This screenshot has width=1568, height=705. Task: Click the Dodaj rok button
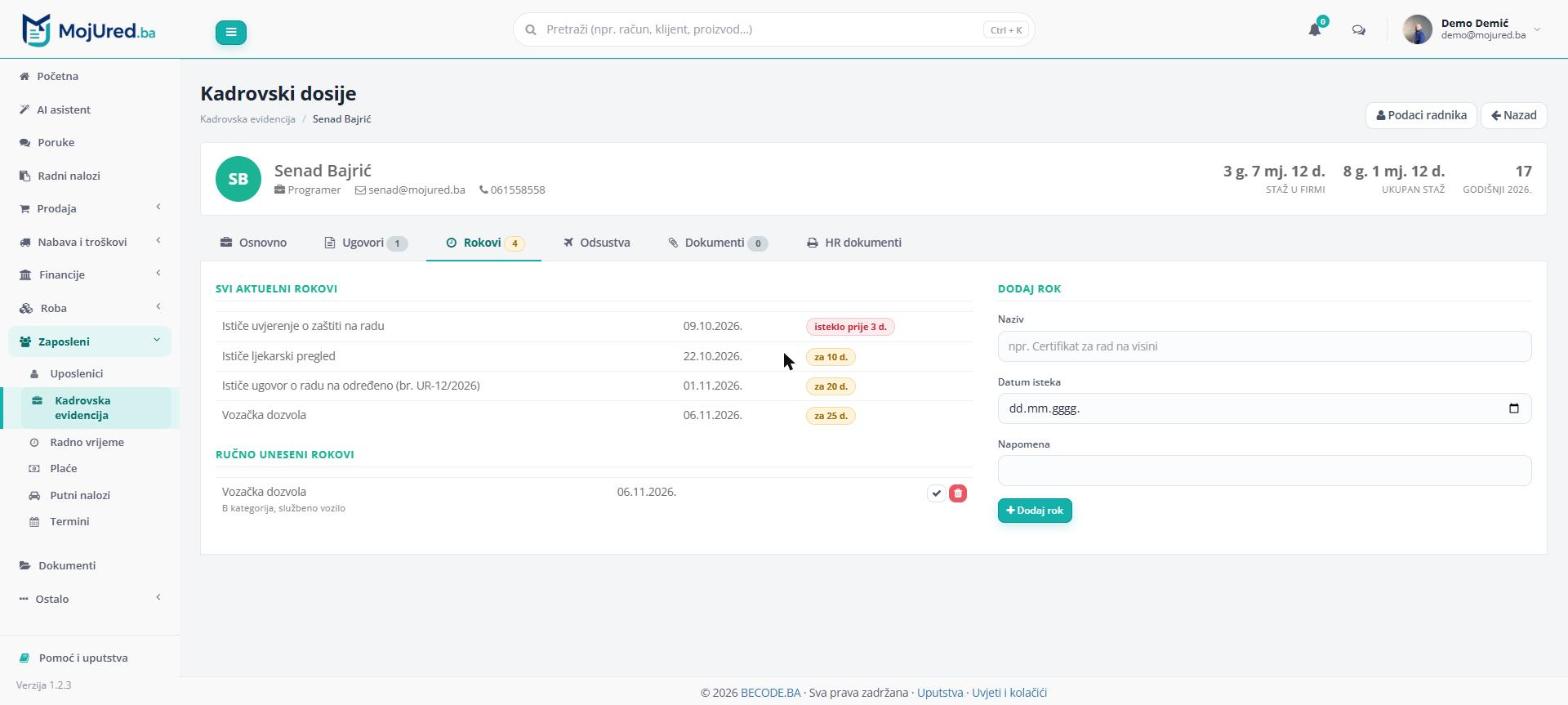pos(1034,511)
